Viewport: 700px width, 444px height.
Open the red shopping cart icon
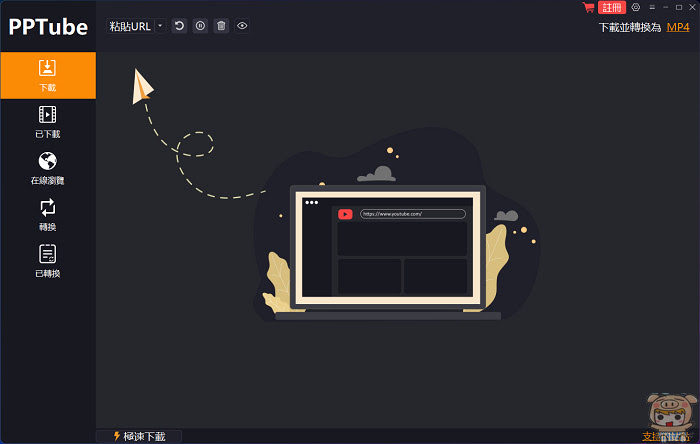click(588, 7)
